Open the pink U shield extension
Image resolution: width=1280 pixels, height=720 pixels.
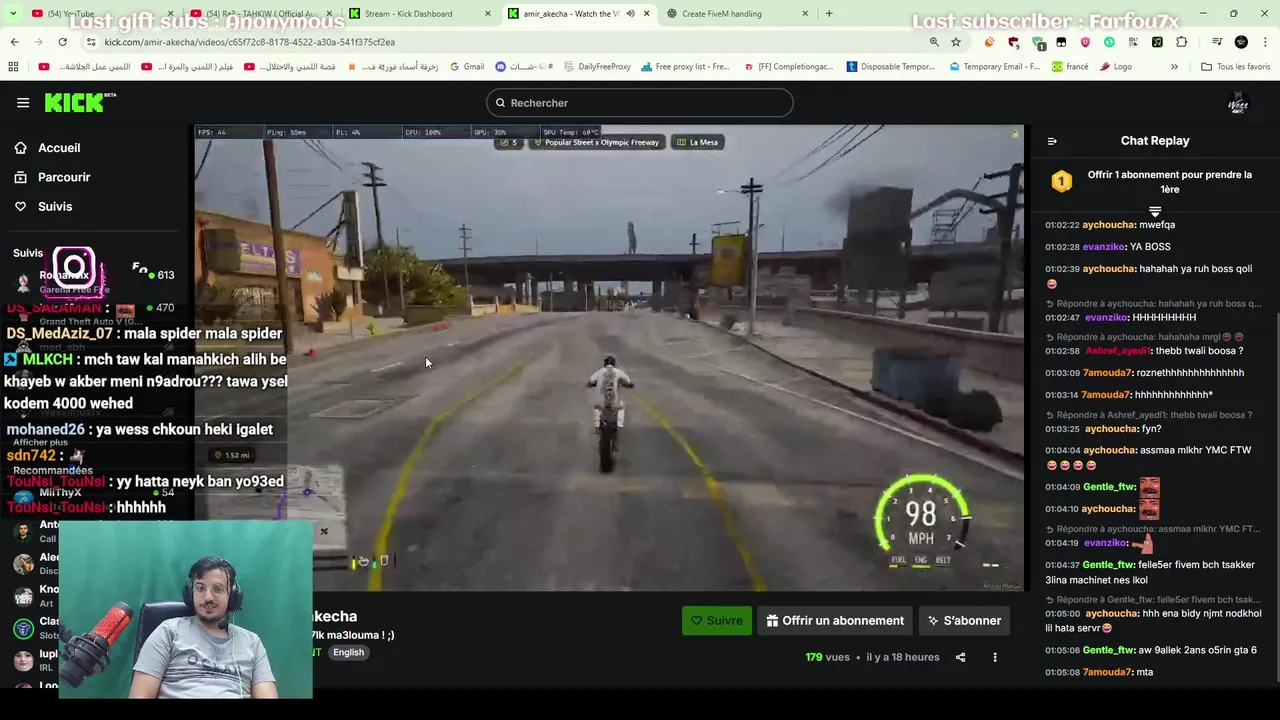(1085, 42)
